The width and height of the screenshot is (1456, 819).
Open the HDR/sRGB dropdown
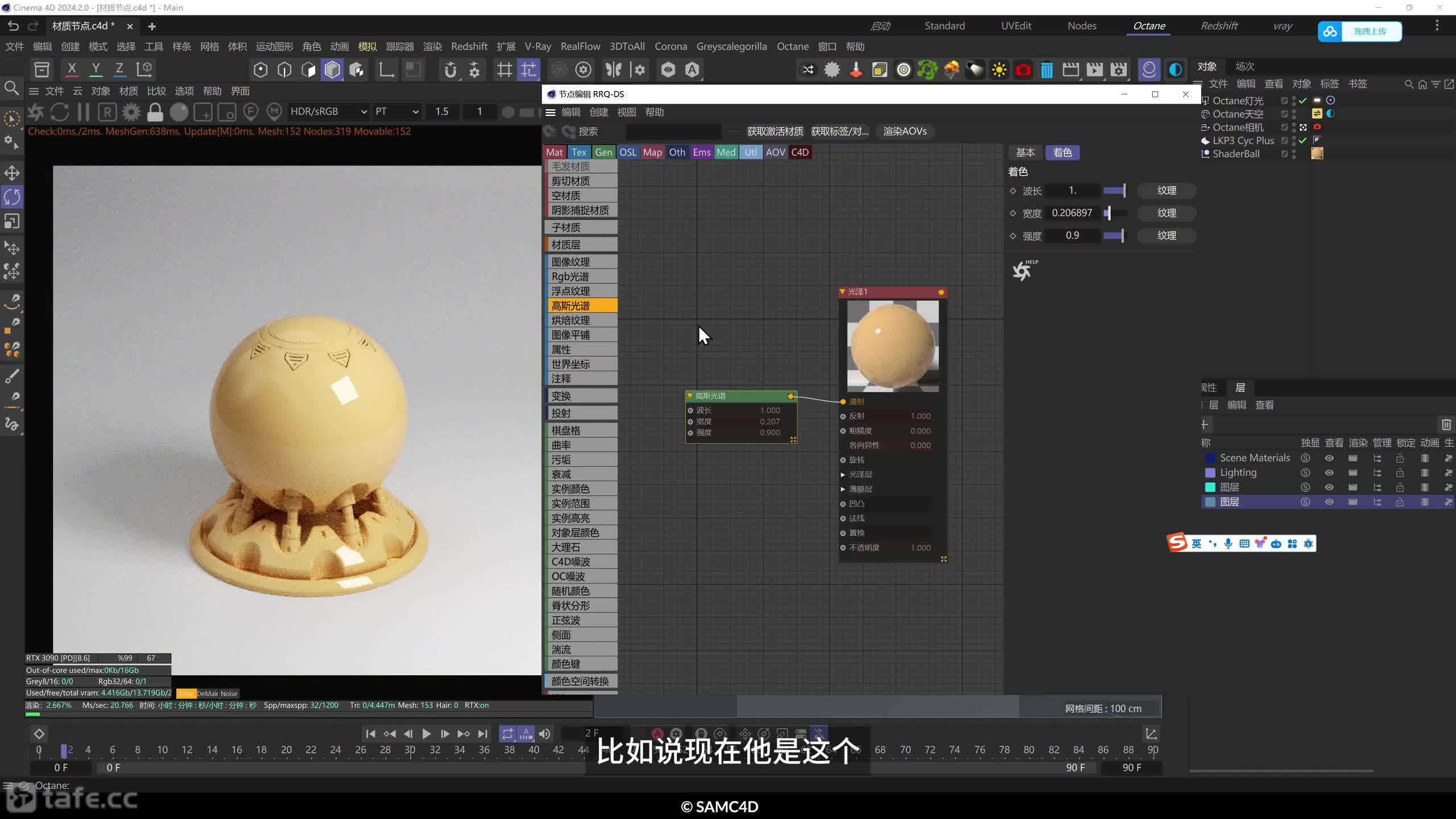(x=329, y=112)
